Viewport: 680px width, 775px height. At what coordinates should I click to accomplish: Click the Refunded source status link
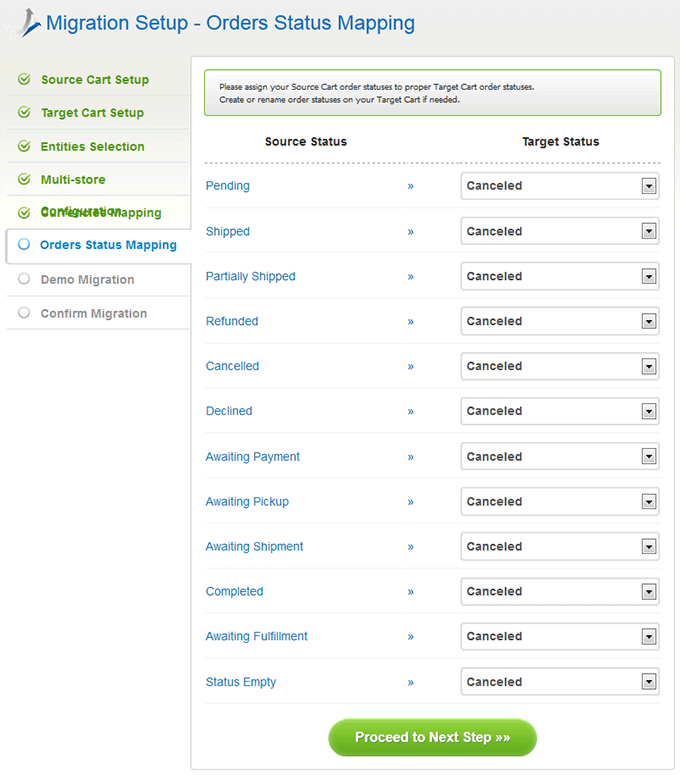tap(232, 321)
